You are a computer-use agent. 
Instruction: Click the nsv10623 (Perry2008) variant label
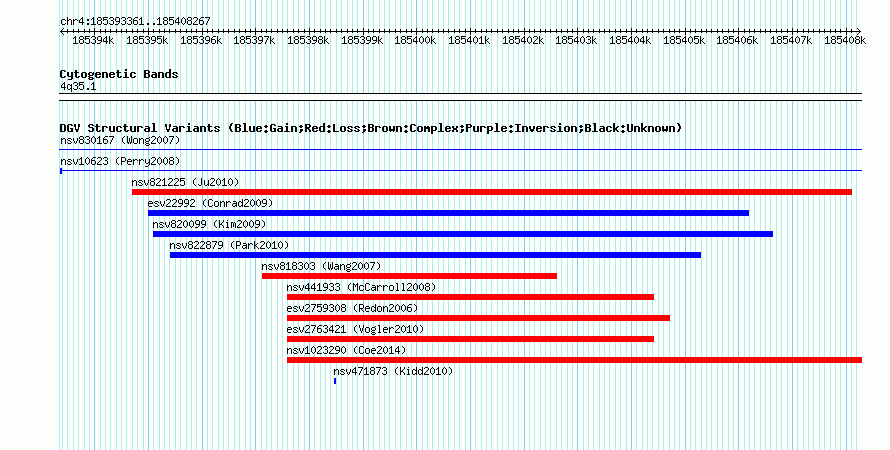coord(120,161)
